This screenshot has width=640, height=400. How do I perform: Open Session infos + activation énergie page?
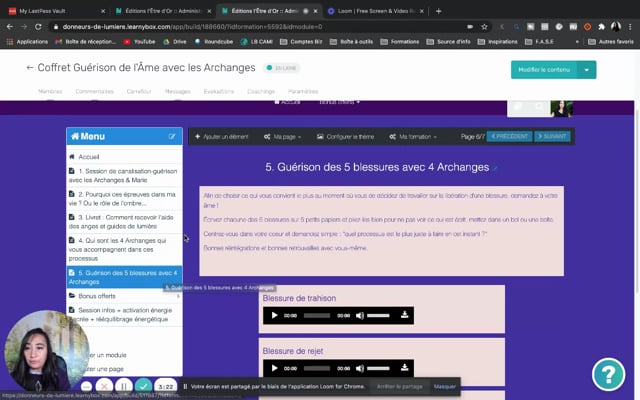tap(124, 315)
